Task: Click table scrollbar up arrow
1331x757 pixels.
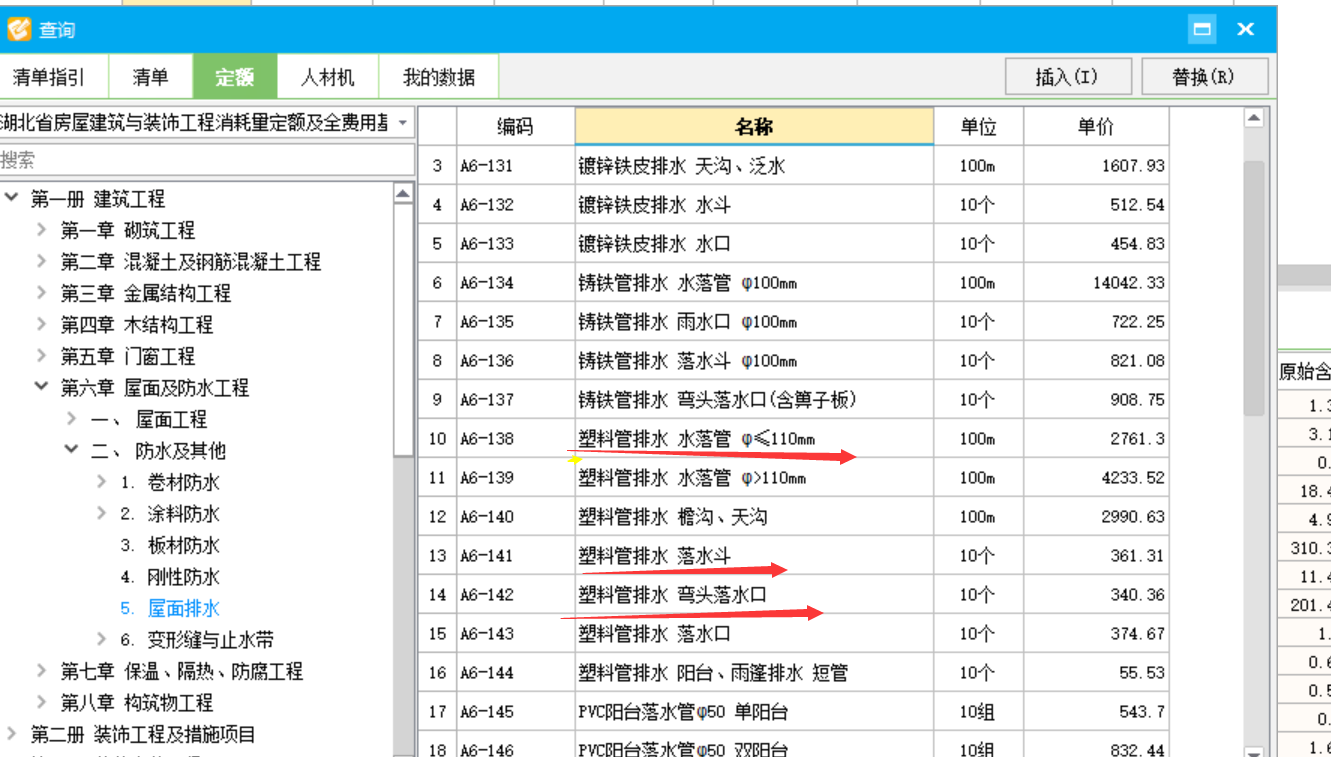Action: coord(1254,119)
